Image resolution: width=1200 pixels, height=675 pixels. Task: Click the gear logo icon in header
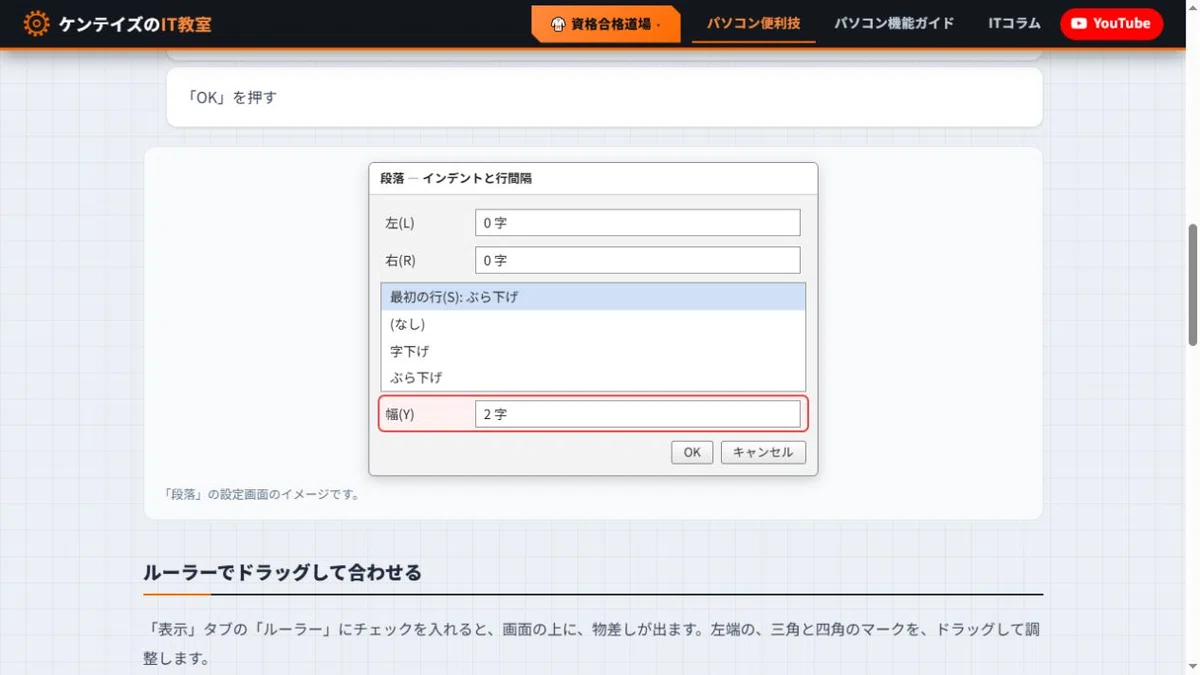(36, 24)
